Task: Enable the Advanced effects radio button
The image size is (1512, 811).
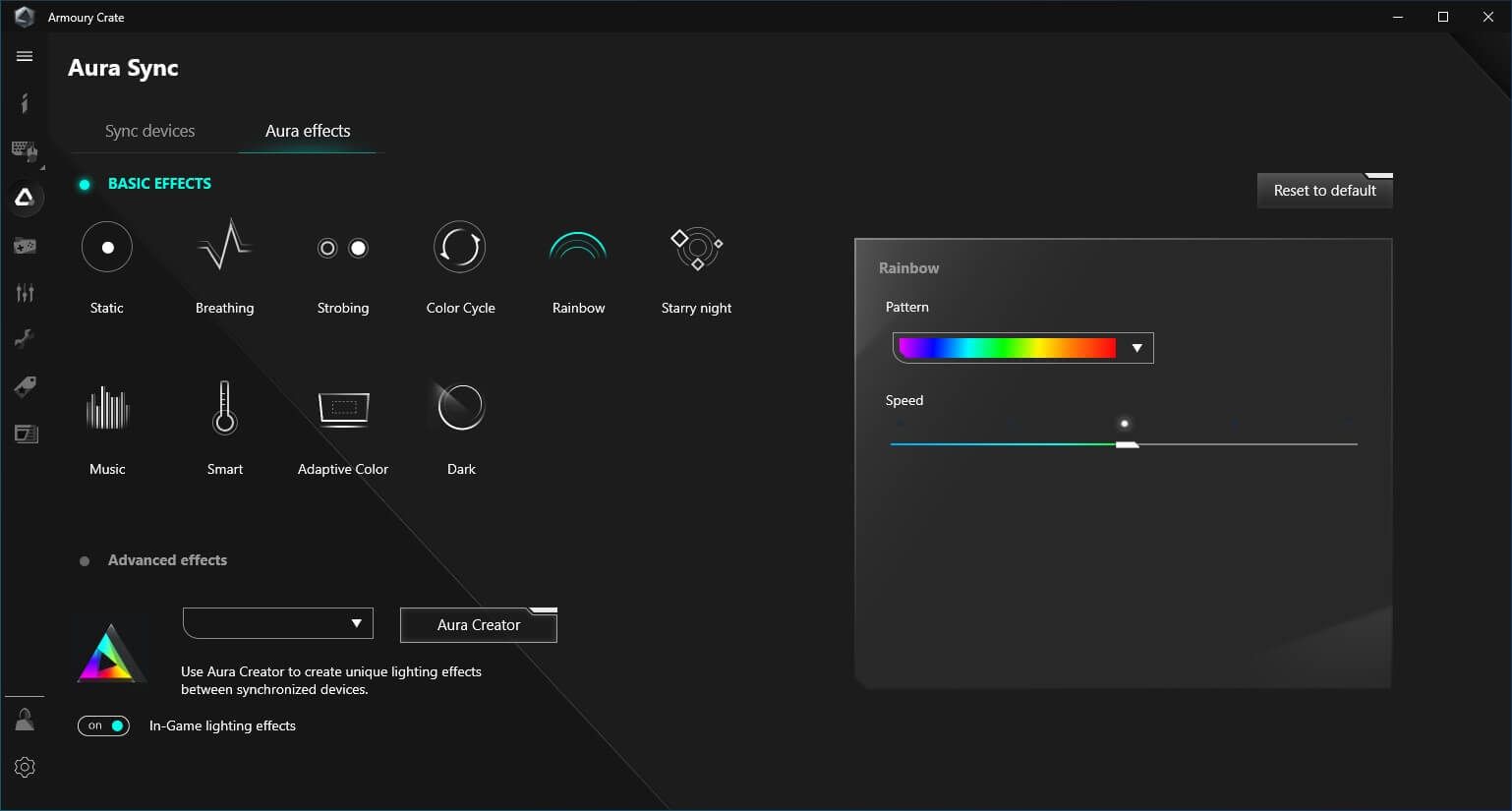Action: pos(85,561)
